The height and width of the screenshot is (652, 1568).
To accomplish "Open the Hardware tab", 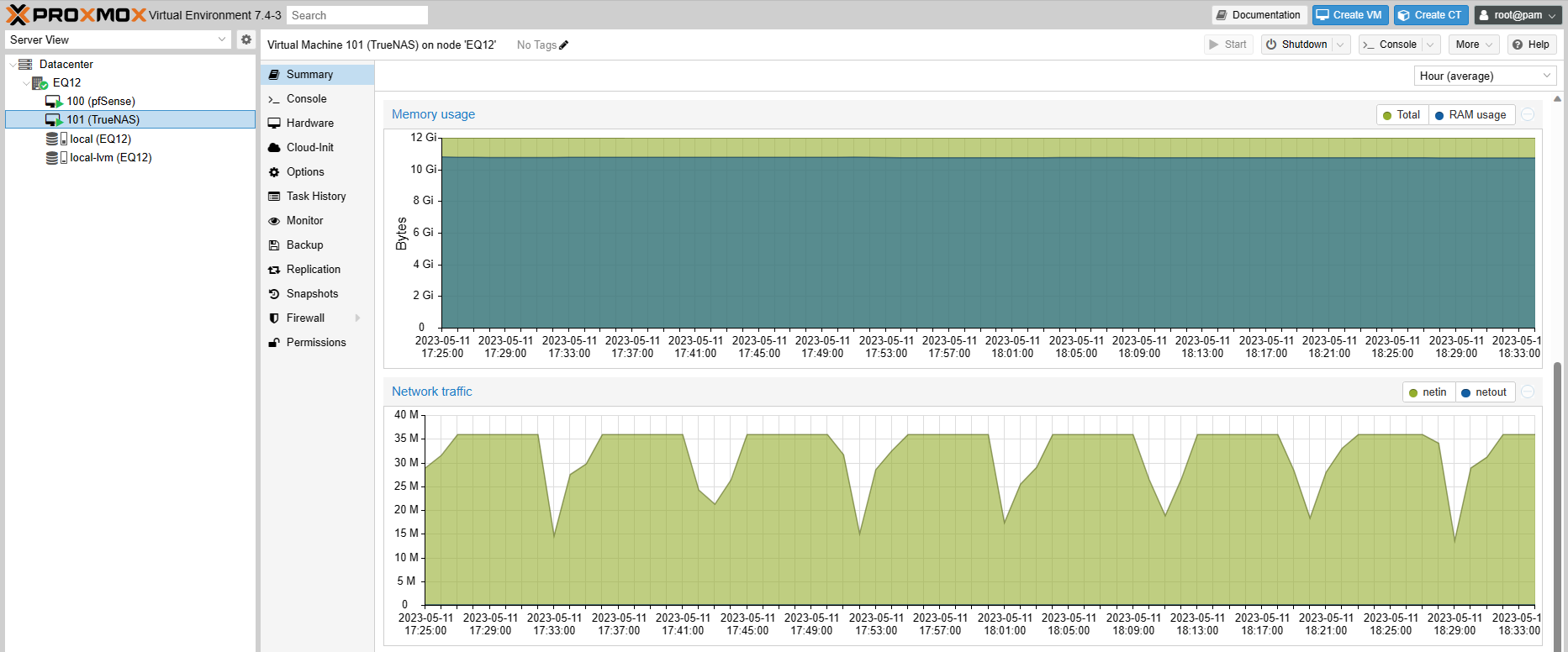I will (317, 123).
